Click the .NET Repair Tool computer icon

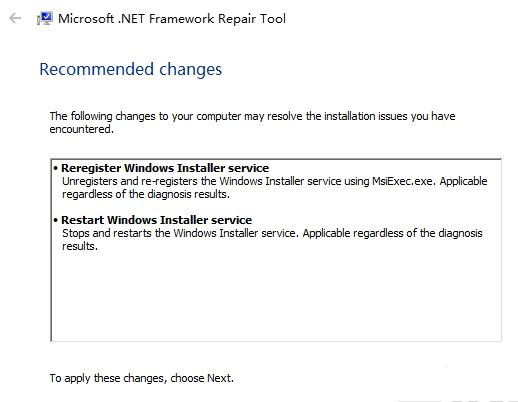point(45,18)
